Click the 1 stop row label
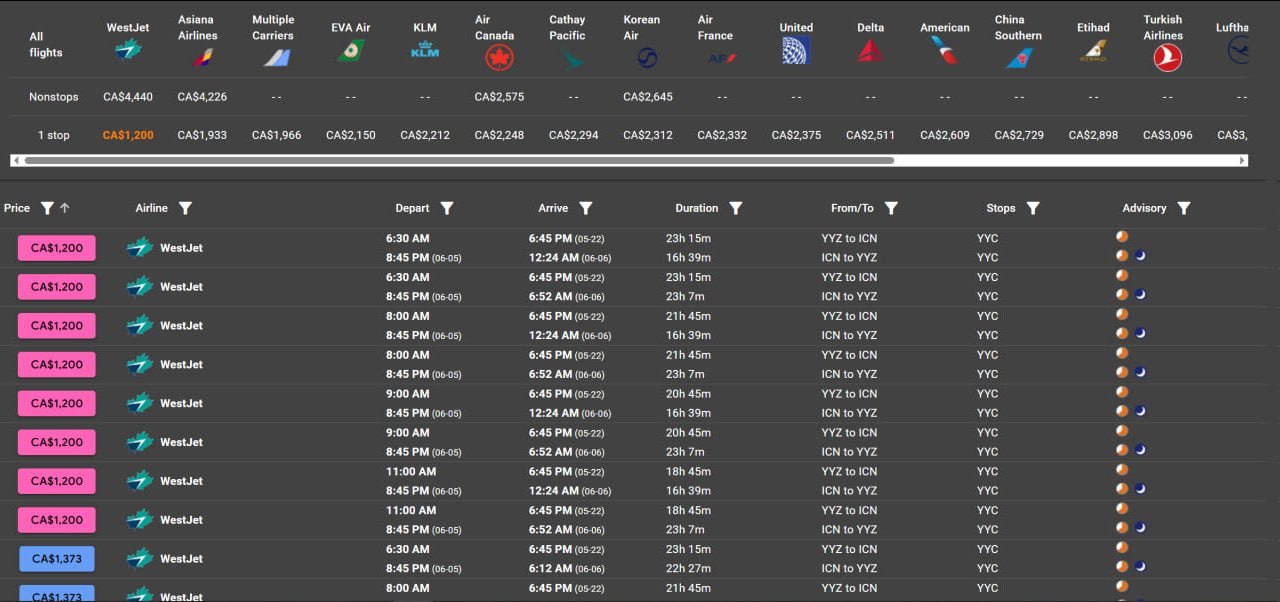The image size is (1280, 602). [x=54, y=135]
